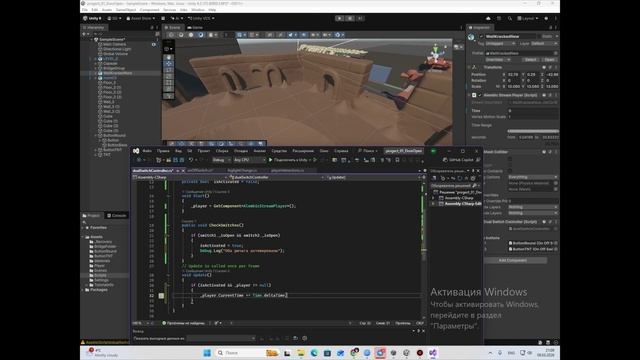Select the Scale tool in Scene overlay
The height and width of the screenshot is (360, 640).
(x=169, y=77)
